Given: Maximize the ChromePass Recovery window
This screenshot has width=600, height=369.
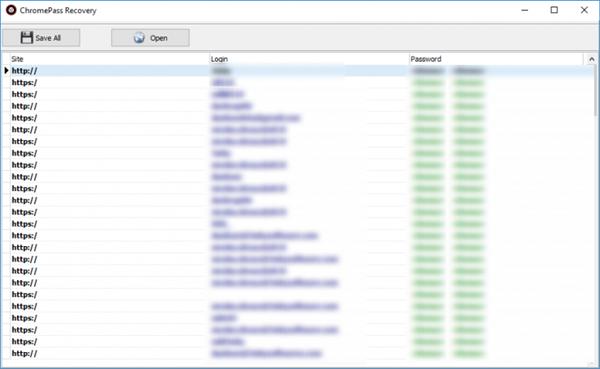Looking at the screenshot, I should pyautogui.click(x=554, y=10).
